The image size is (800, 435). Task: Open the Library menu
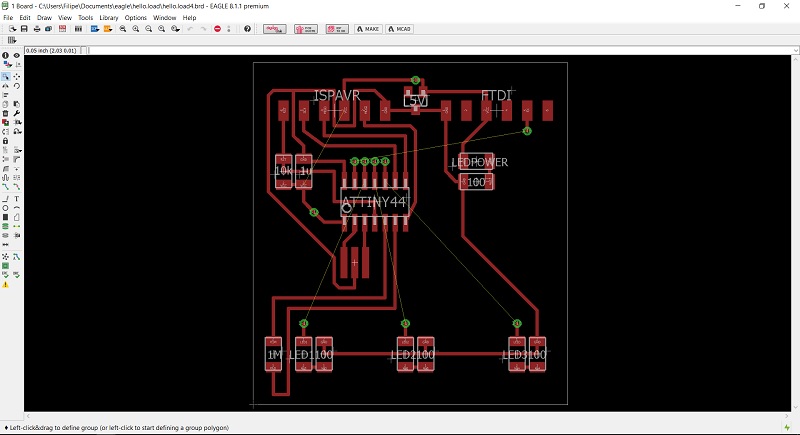pos(109,17)
